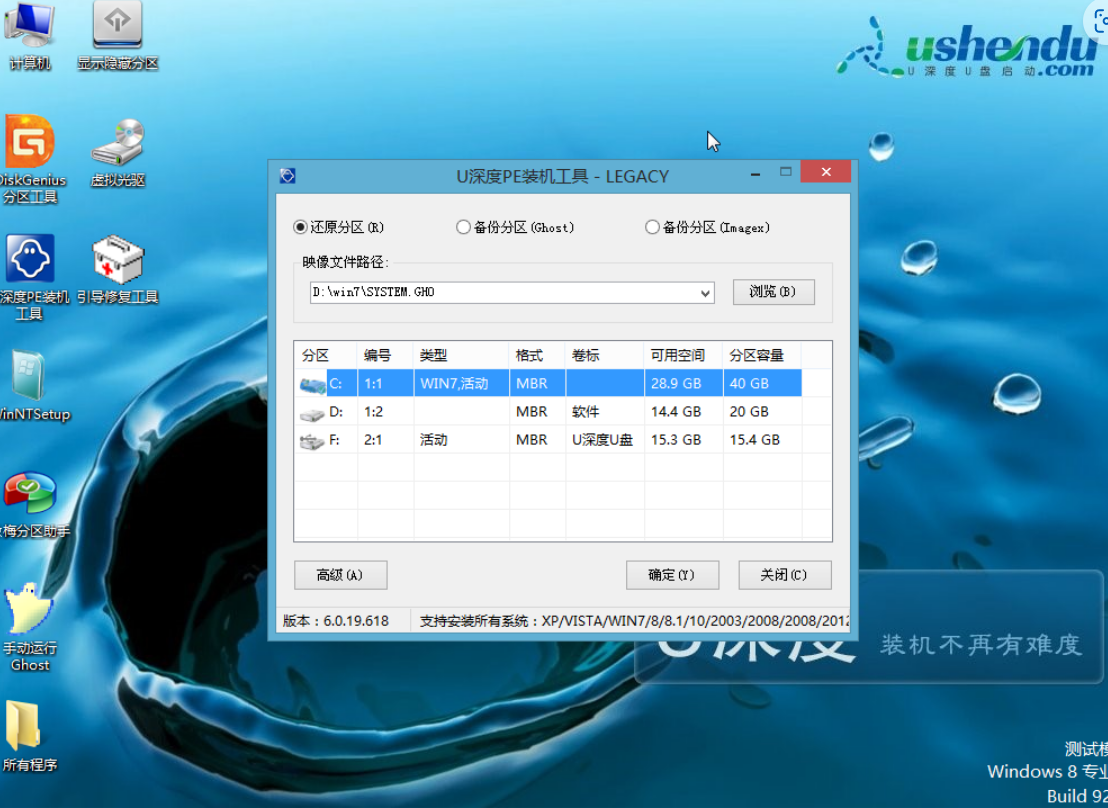1108x808 pixels.
Task: Click the D: drive icon in list
Action: coord(312,414)
